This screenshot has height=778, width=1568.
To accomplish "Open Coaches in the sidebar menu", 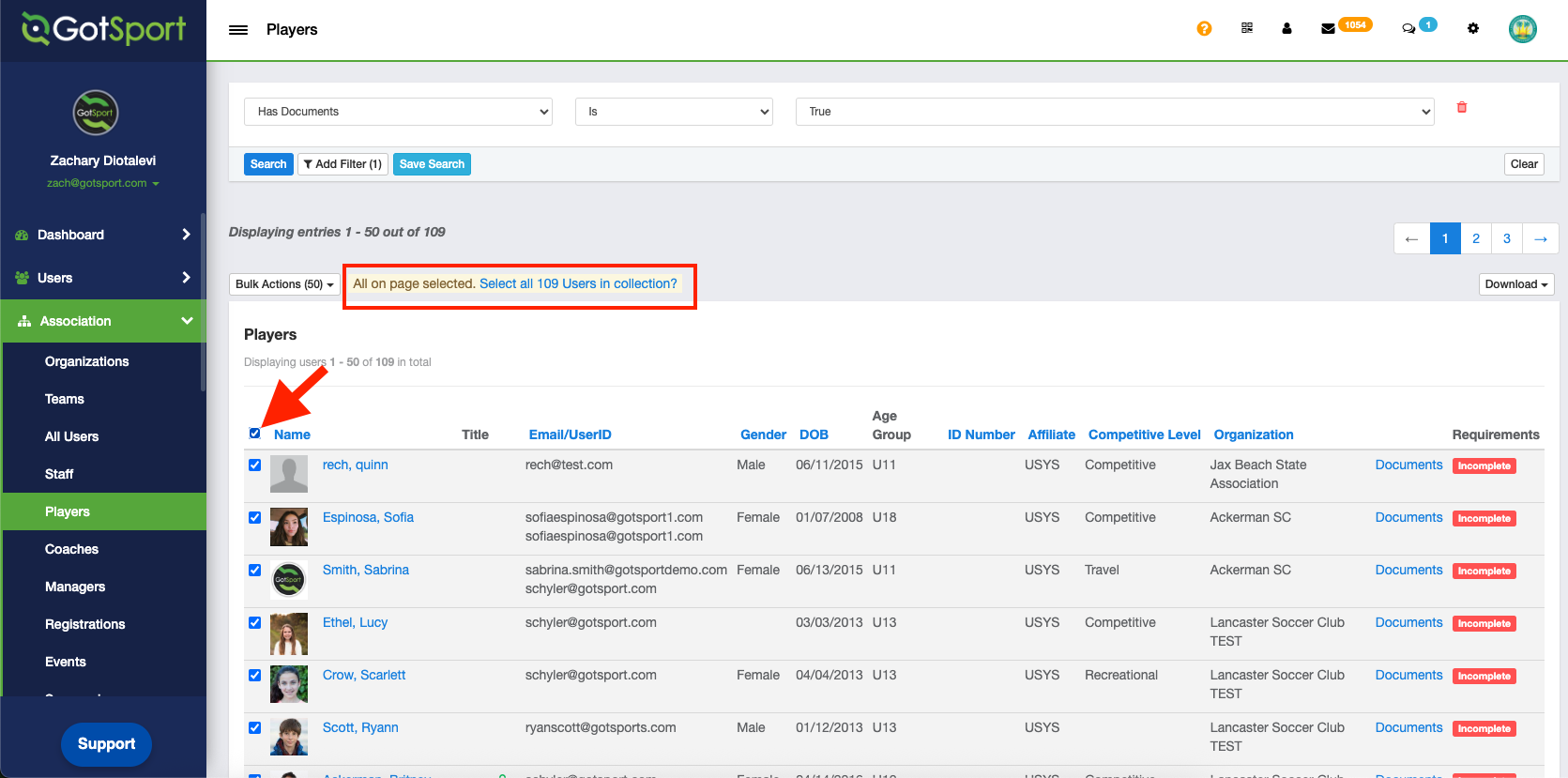I will [71, 549].
